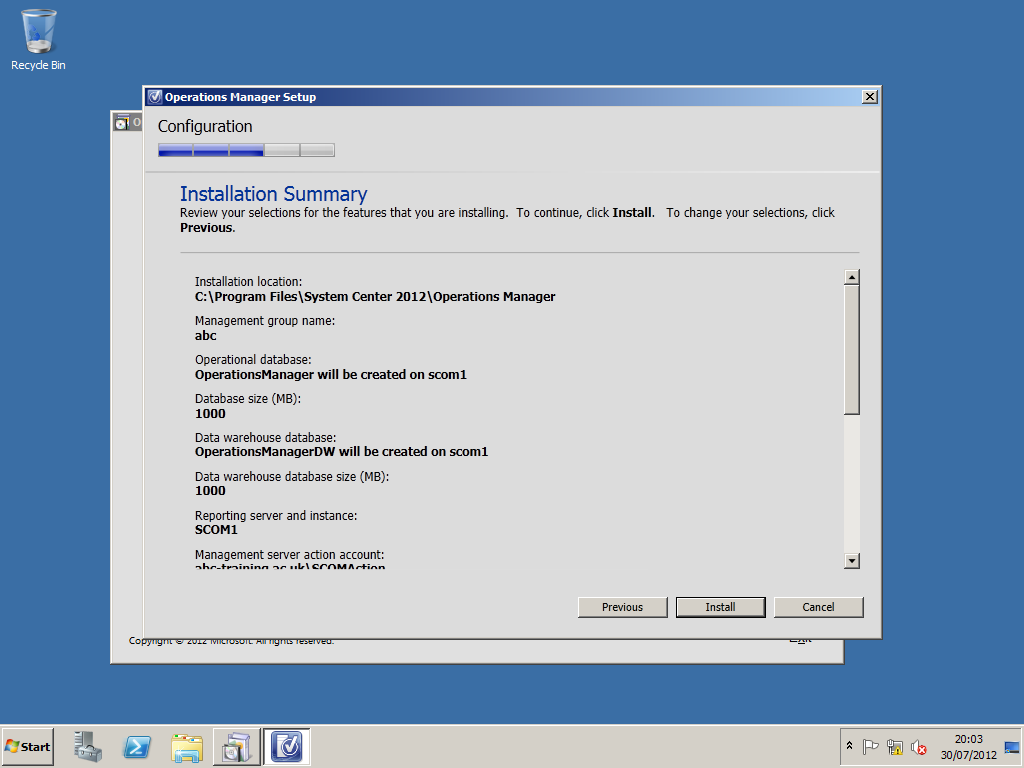The image size is (1024, 768).
Task: Click the installation location path text
Action: 375,296
